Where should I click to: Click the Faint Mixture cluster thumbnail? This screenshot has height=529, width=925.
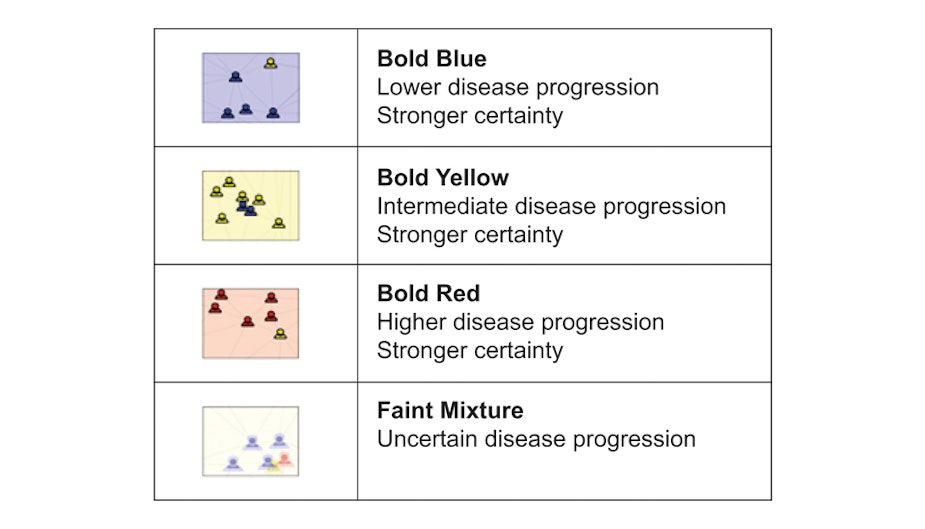251,441
